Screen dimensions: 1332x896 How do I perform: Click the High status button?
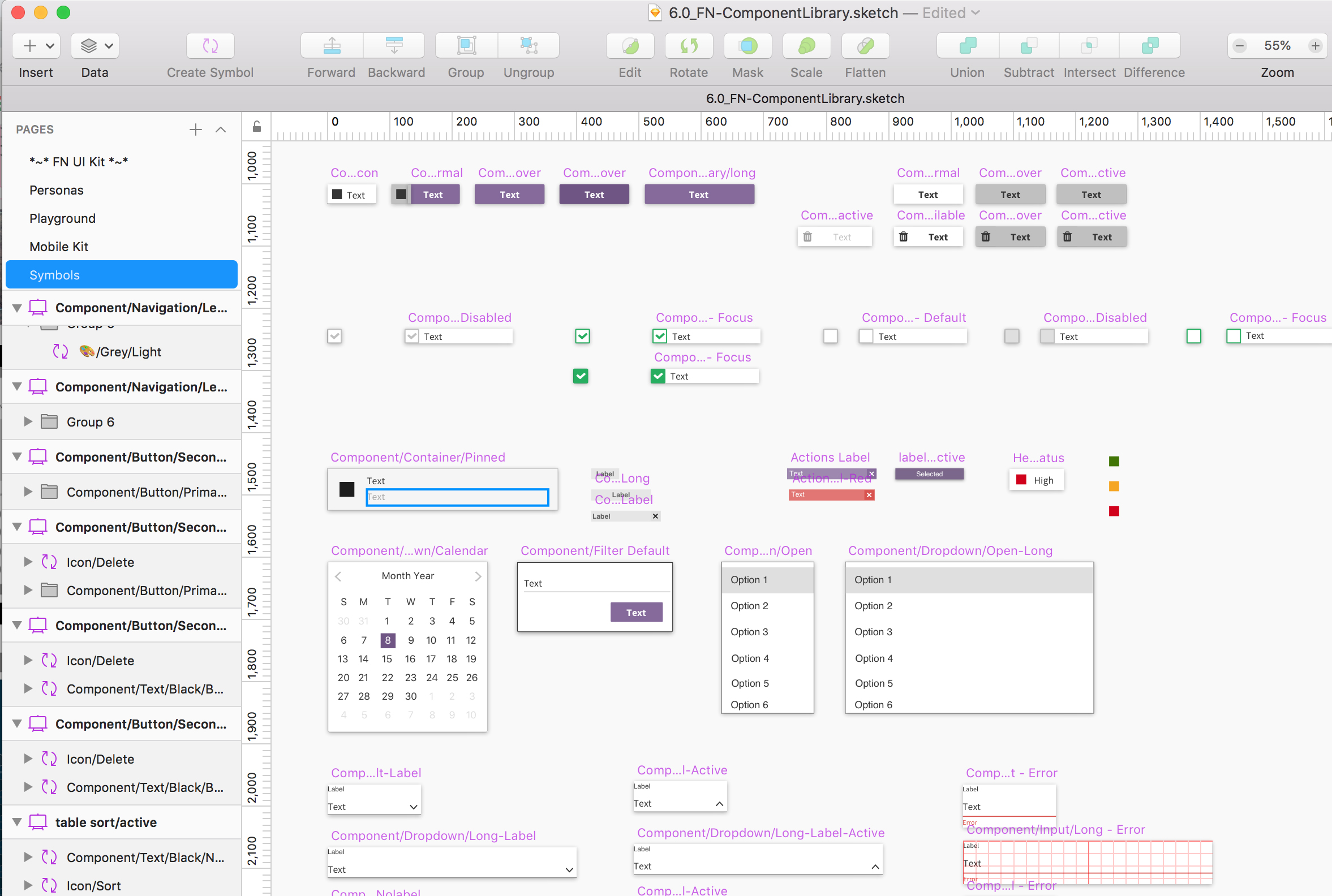[1036, 480]
